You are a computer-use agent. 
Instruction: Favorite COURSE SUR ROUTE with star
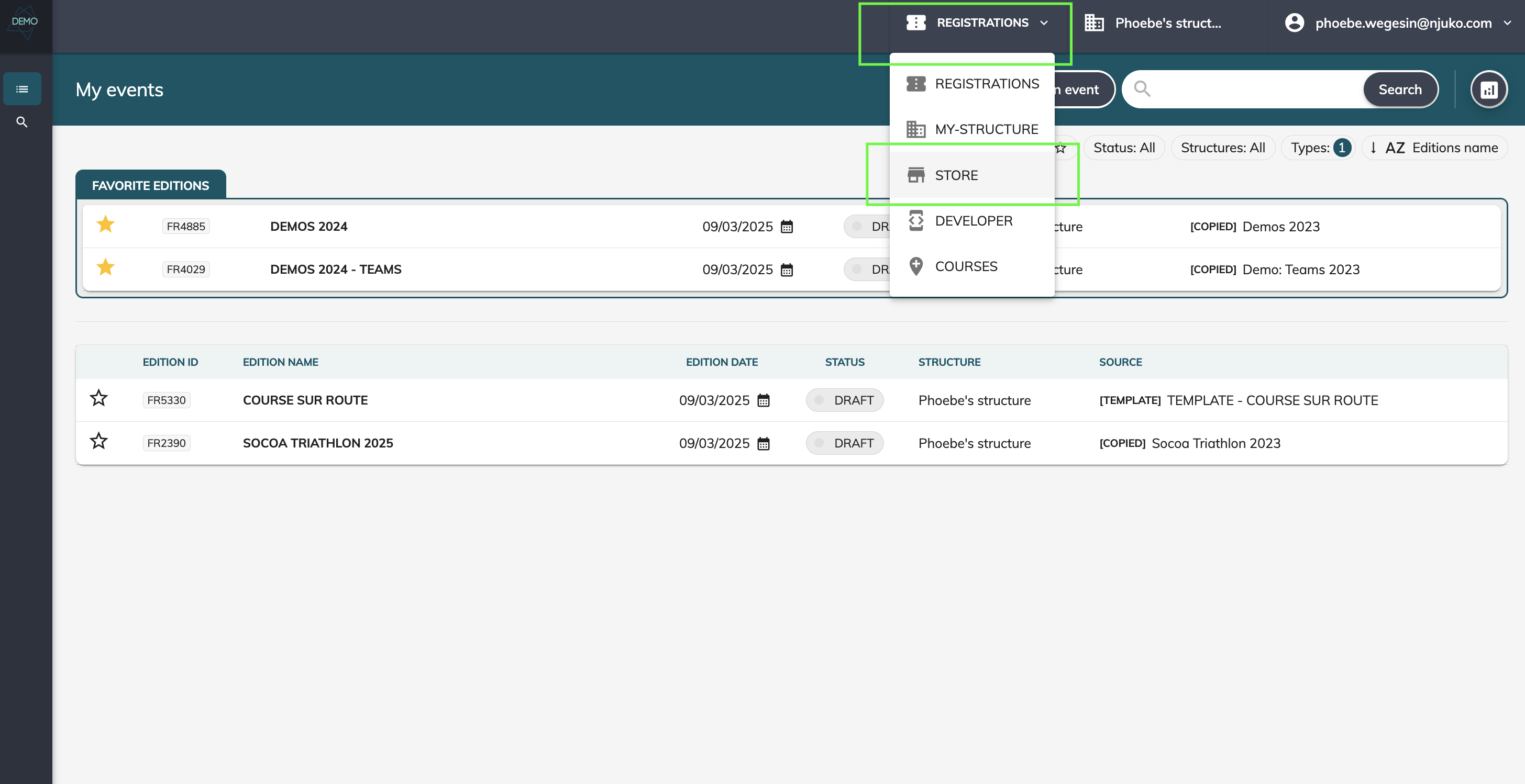[99, 398]
